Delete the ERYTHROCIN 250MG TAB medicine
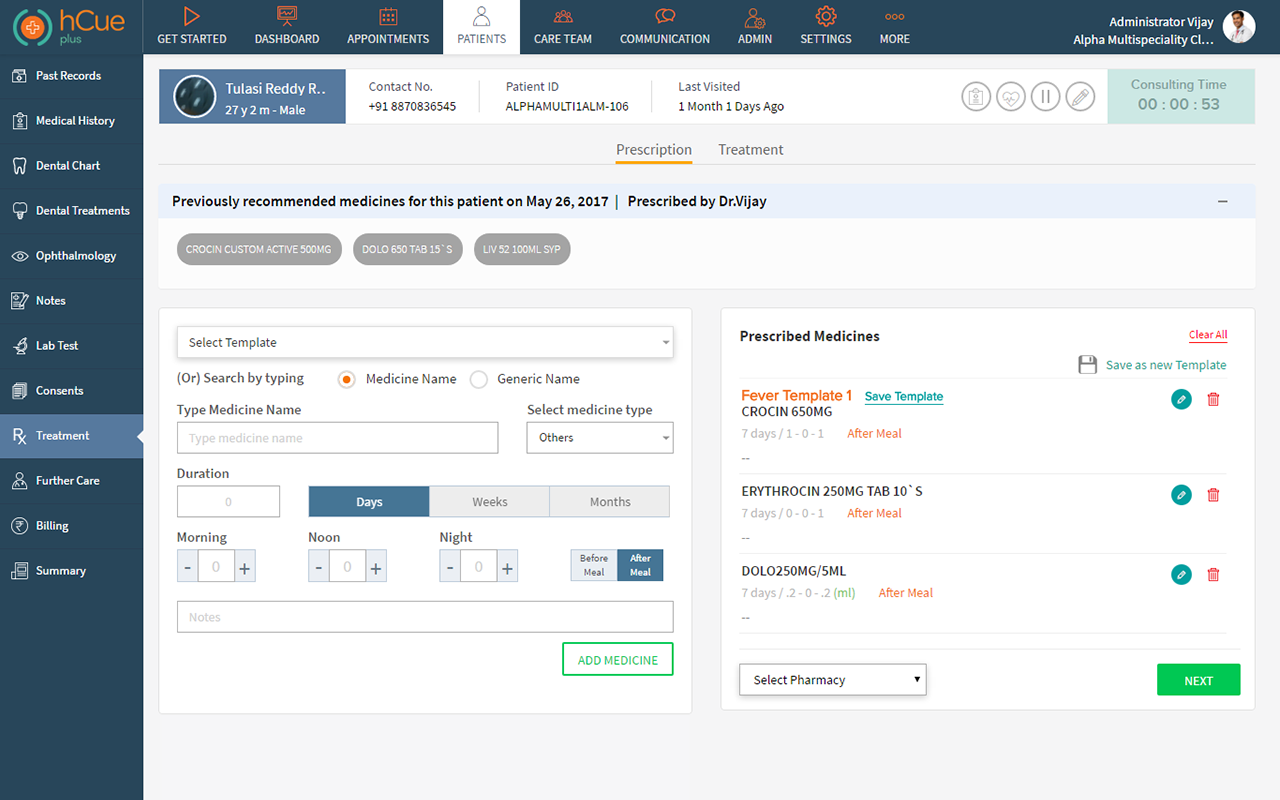This screenshot has height=800, width=1280. [1213, 495]
